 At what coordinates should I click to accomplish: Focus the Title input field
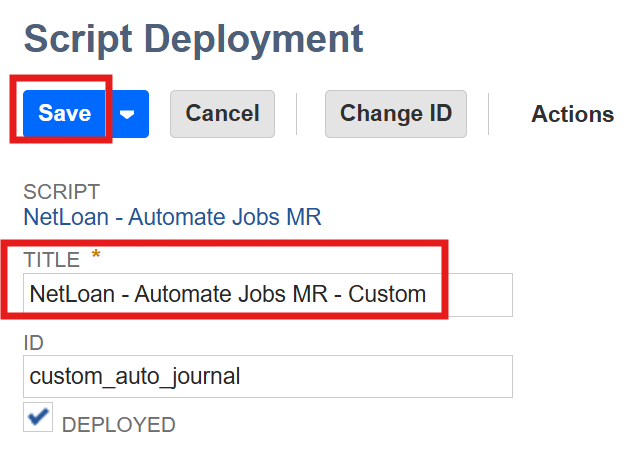tap(267, 295)
